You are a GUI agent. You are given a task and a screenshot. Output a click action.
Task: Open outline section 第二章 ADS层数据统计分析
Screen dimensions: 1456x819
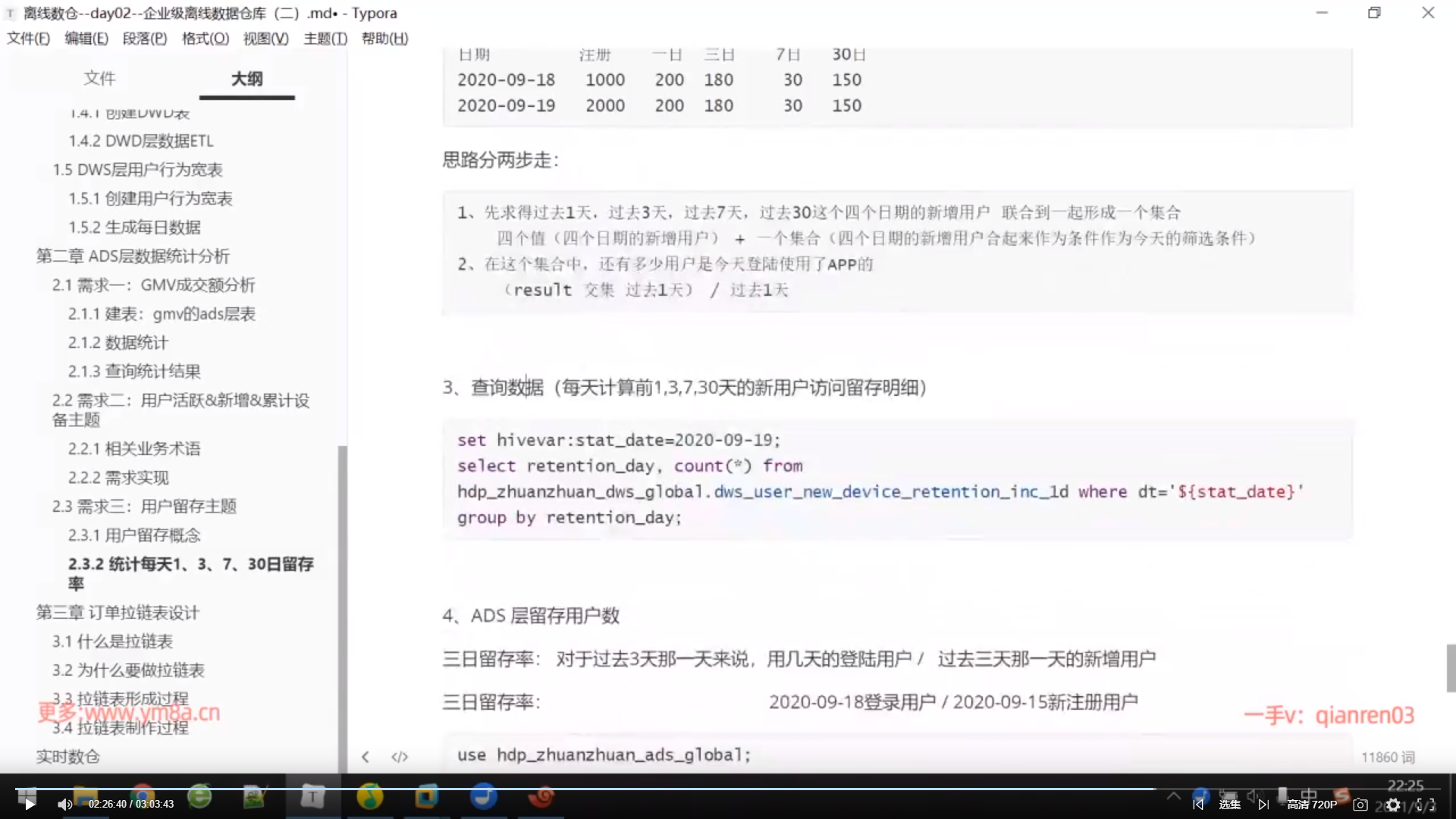click(133, 256)
